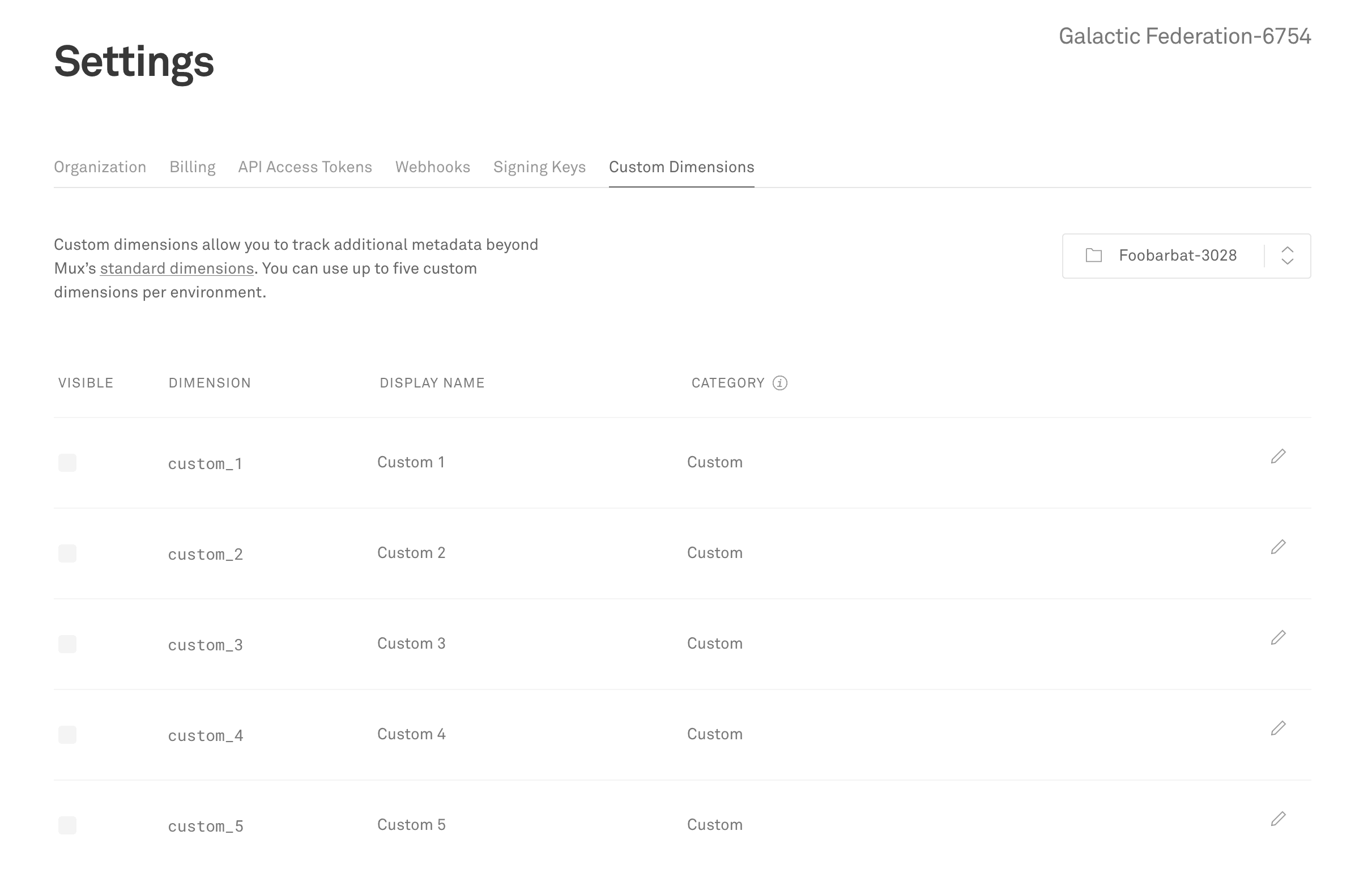Click folder icon in environment selector

pyautogui.click(x=1093, y=255)
